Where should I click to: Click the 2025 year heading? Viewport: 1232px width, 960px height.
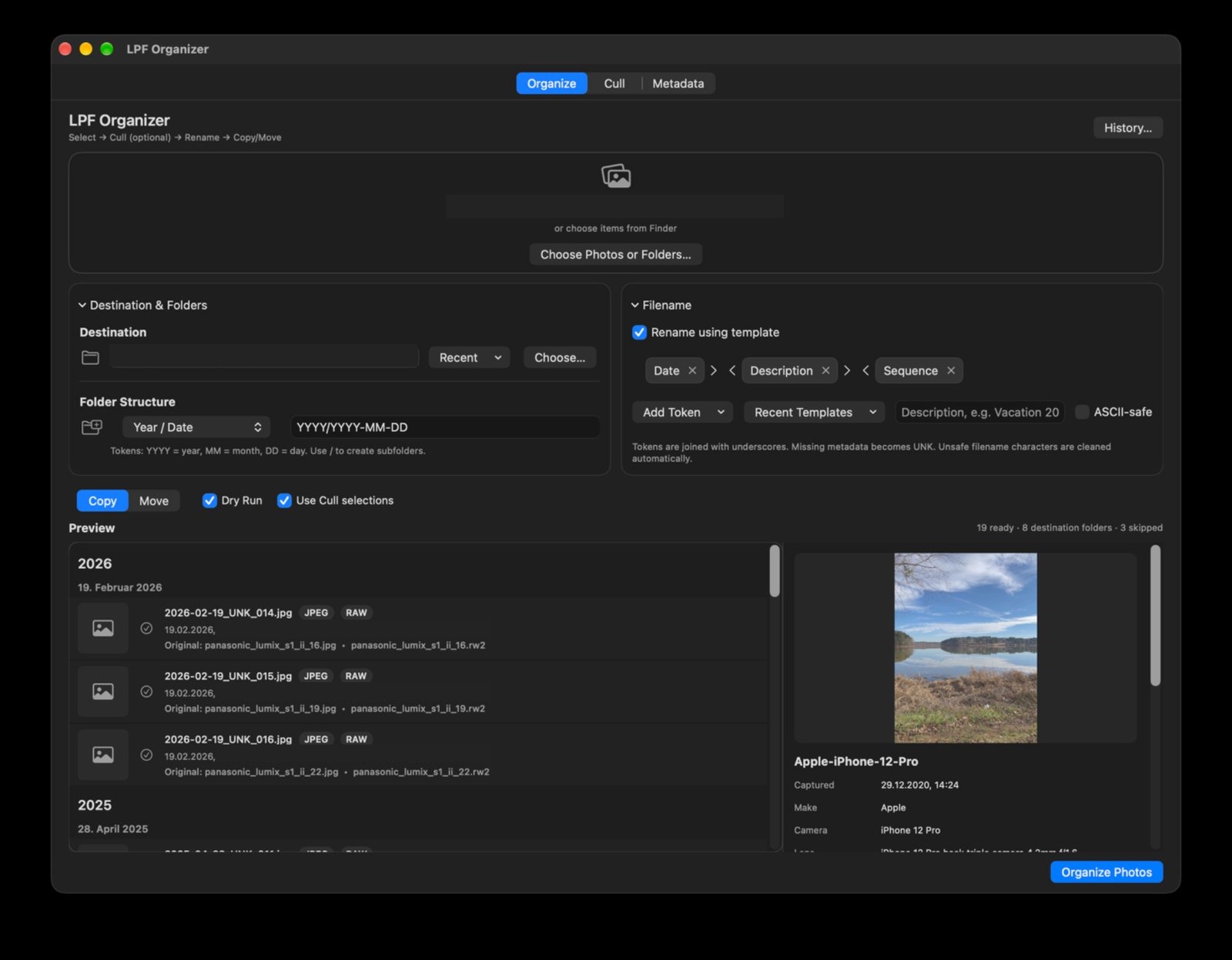95,805
